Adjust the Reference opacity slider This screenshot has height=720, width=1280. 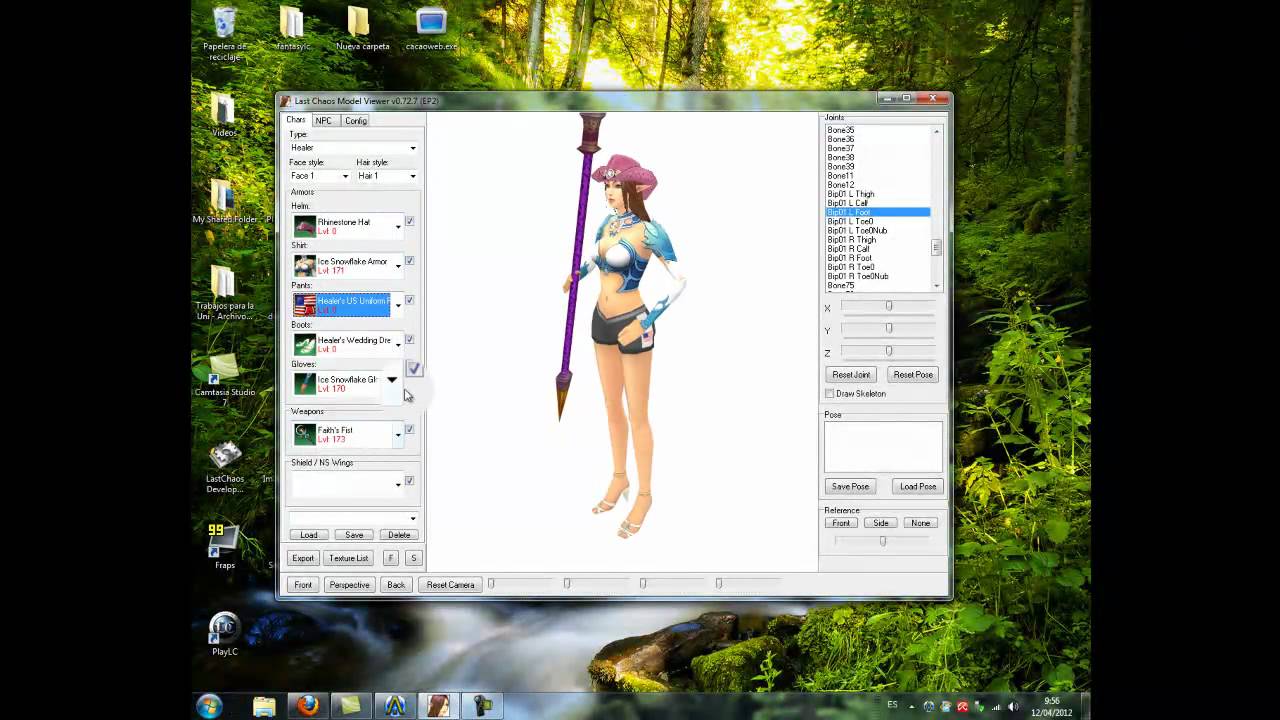click(882, 541)
